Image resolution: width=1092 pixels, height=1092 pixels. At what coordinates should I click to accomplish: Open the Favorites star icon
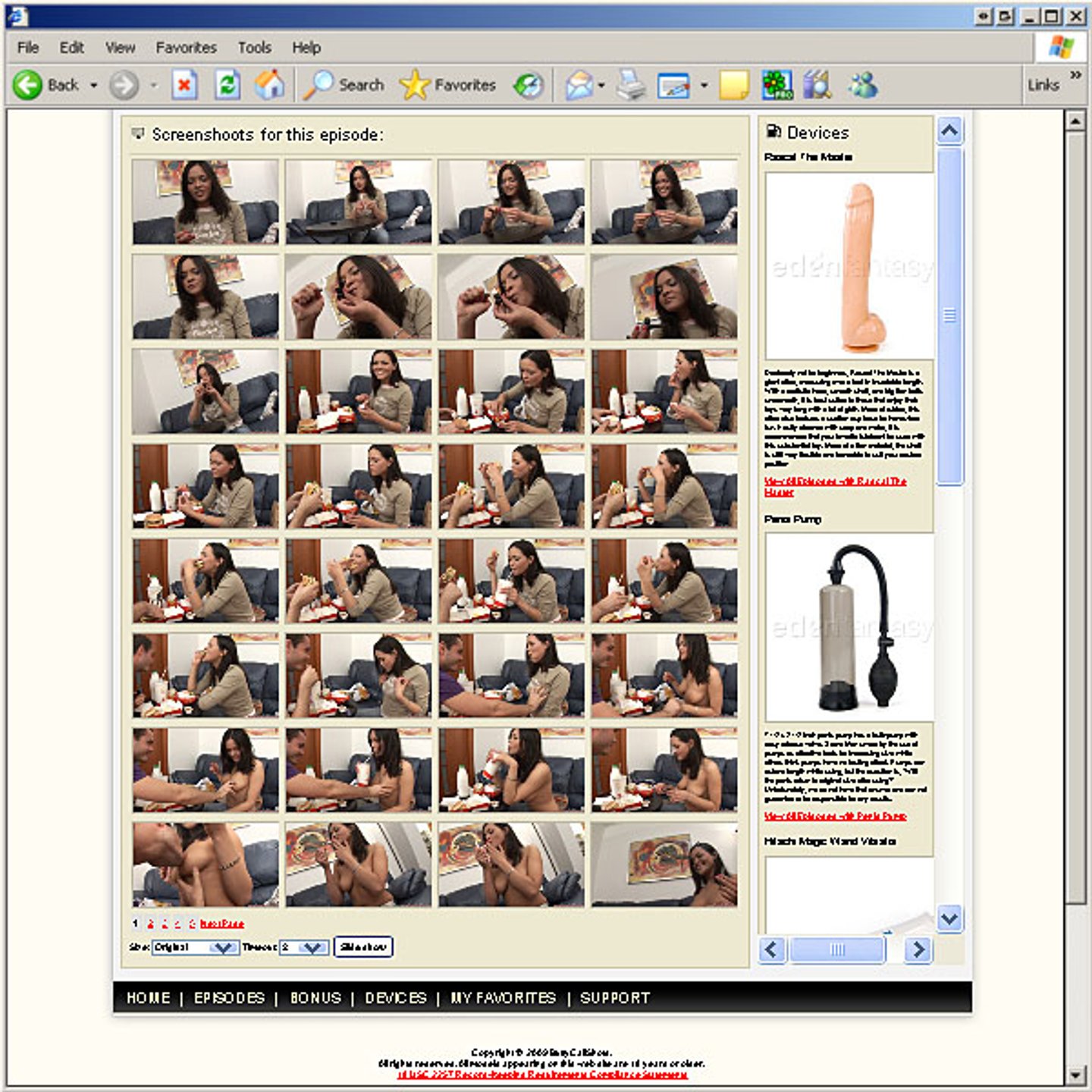(414, 85)
